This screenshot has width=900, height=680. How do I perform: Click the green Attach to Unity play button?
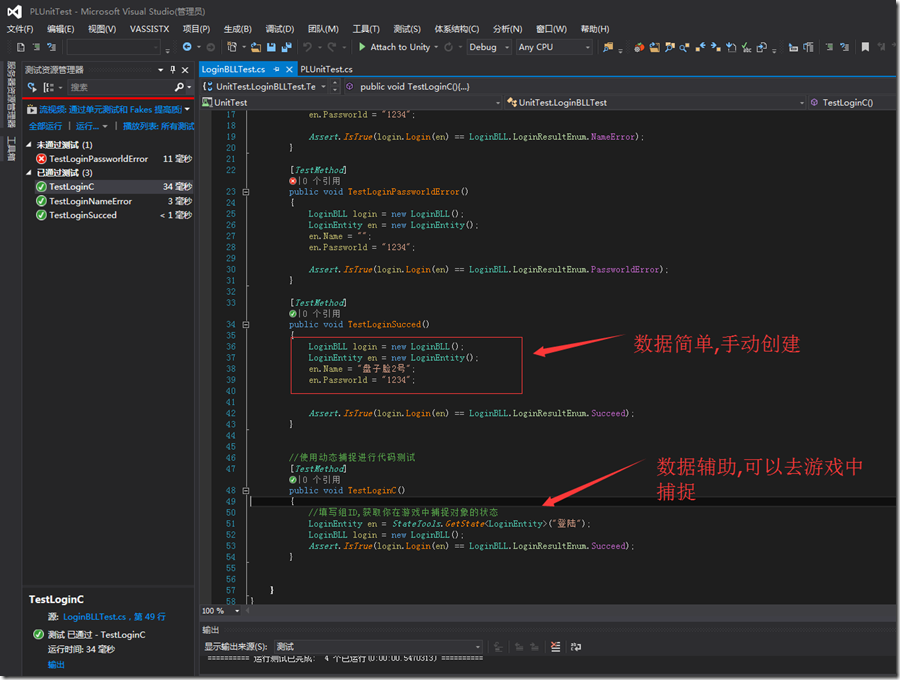[x=362, y=47]
